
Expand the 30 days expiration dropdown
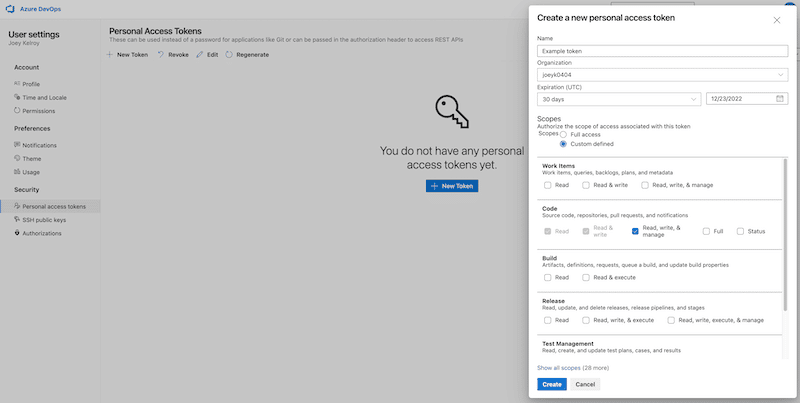point(618,99)
